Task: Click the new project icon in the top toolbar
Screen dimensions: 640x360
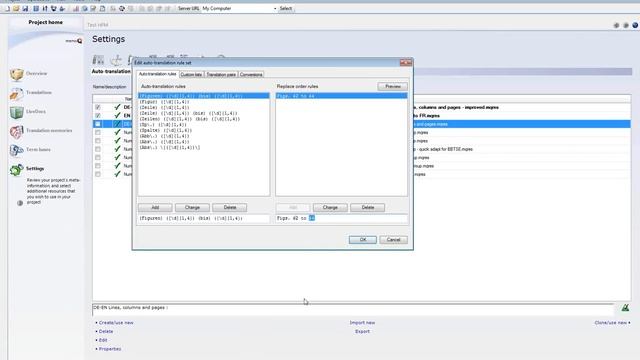Action: (x=7, y=9)
